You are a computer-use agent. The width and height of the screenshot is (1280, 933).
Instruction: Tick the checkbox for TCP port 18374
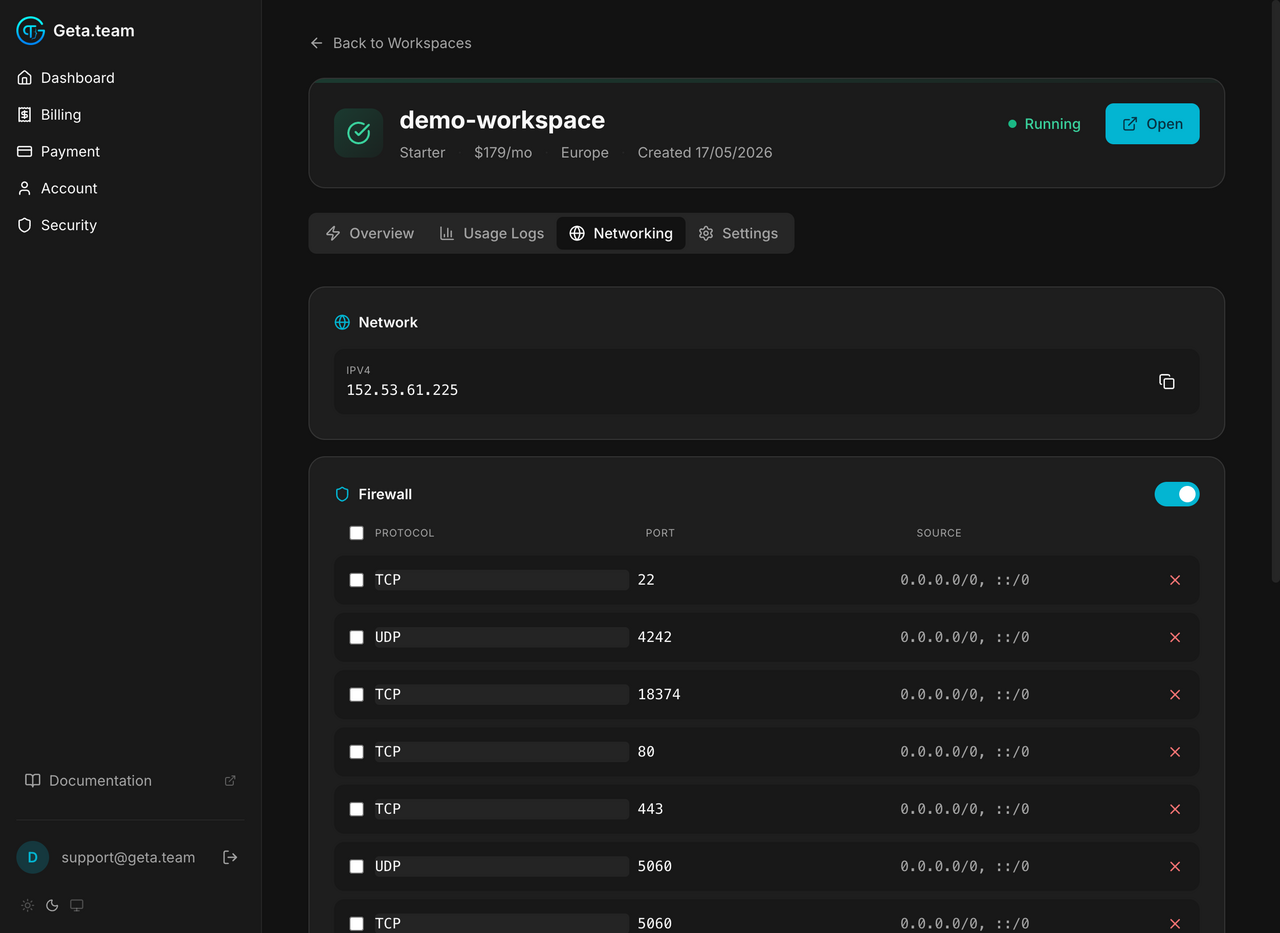point(356,694)
